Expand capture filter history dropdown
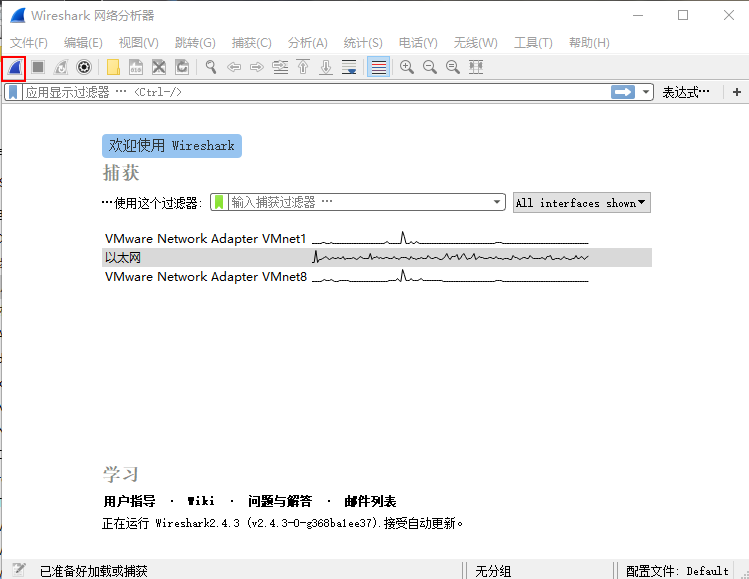749x579 pixels. click(497, 202)
